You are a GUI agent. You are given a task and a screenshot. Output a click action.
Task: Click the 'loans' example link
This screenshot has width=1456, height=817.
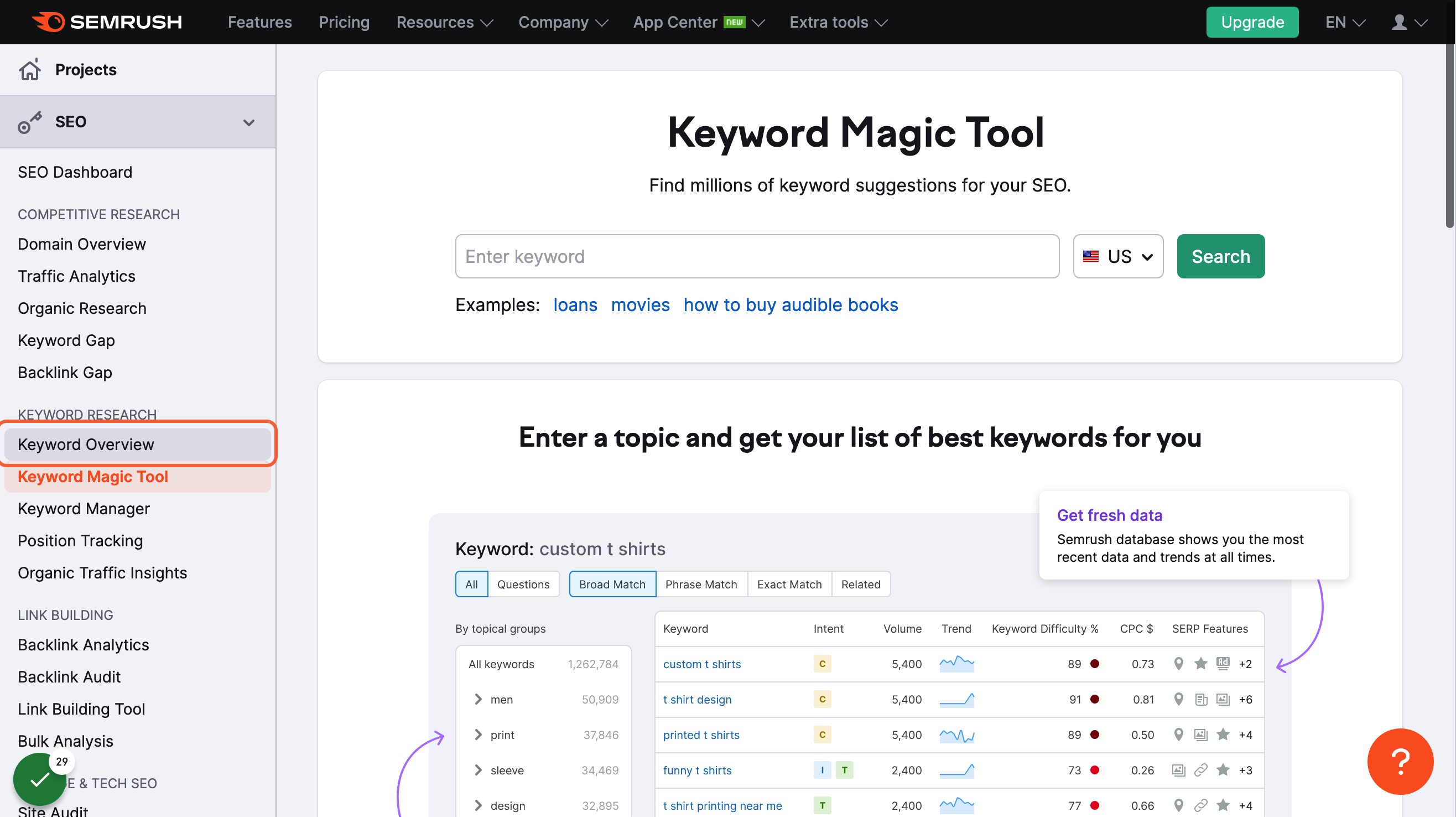point(575,305)
